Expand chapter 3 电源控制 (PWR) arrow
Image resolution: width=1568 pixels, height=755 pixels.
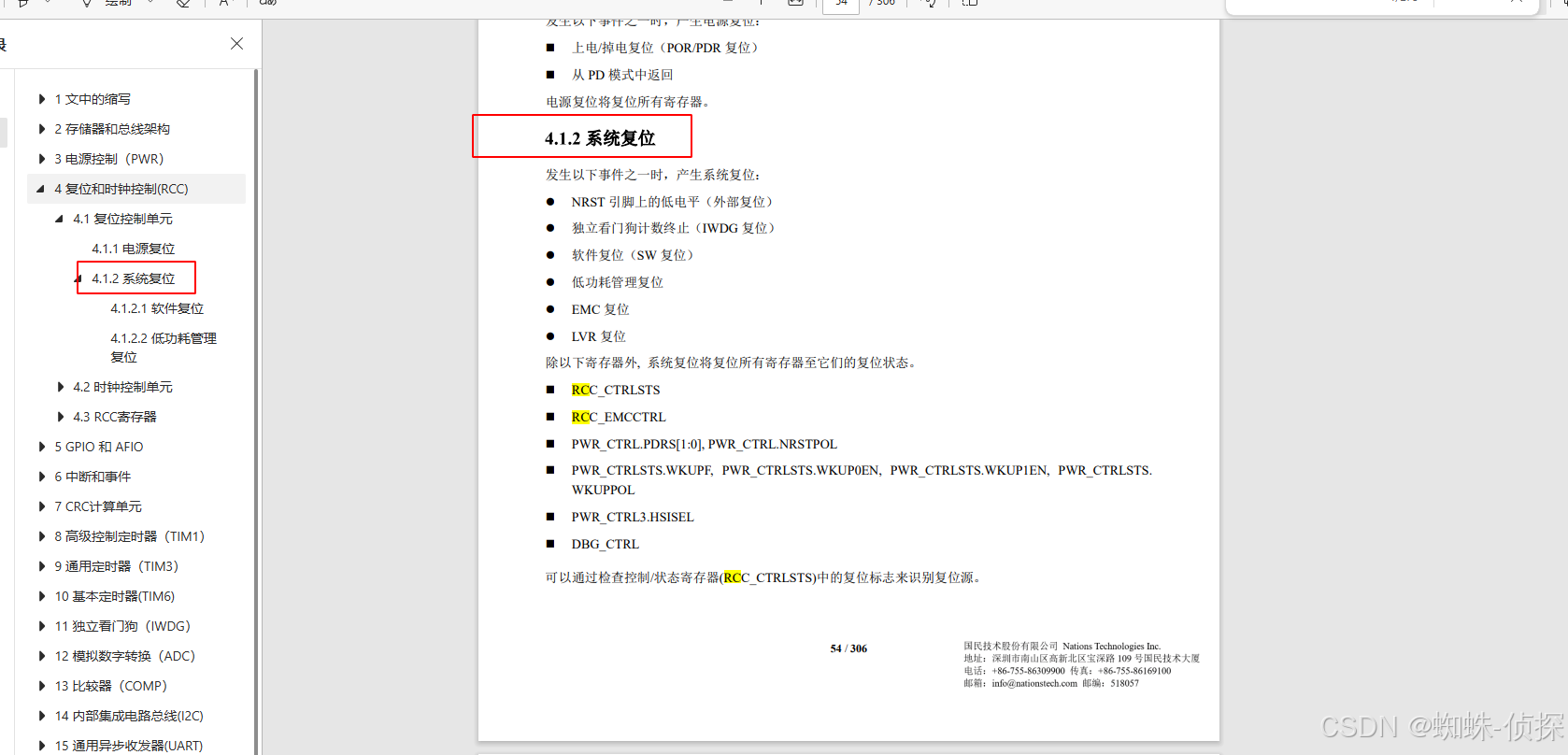(x=41, y=159)
